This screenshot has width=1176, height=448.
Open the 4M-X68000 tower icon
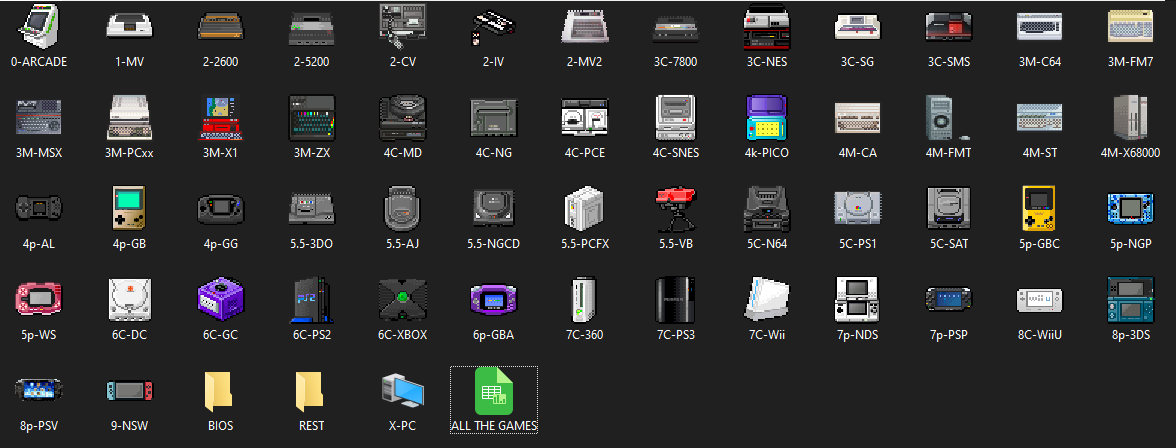coord(1130,118)
